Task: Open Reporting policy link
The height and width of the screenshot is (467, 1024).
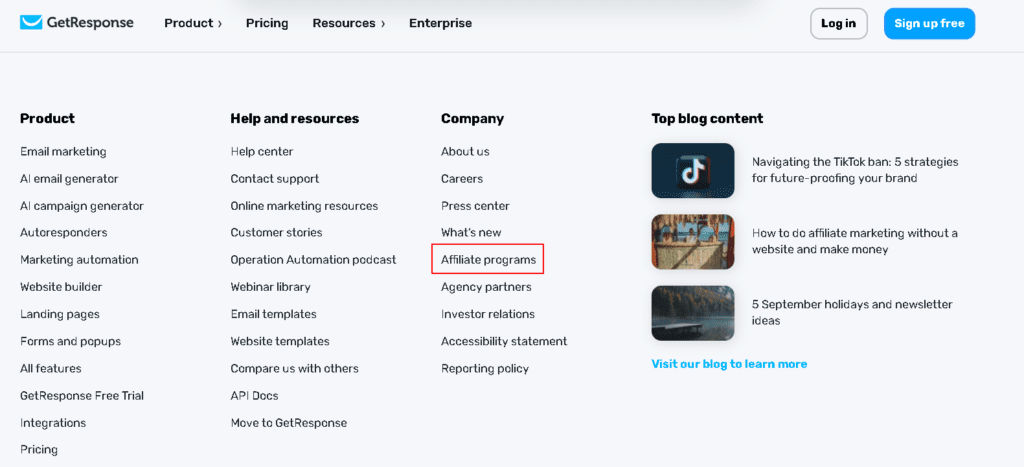Action: (x=485, y=368)
